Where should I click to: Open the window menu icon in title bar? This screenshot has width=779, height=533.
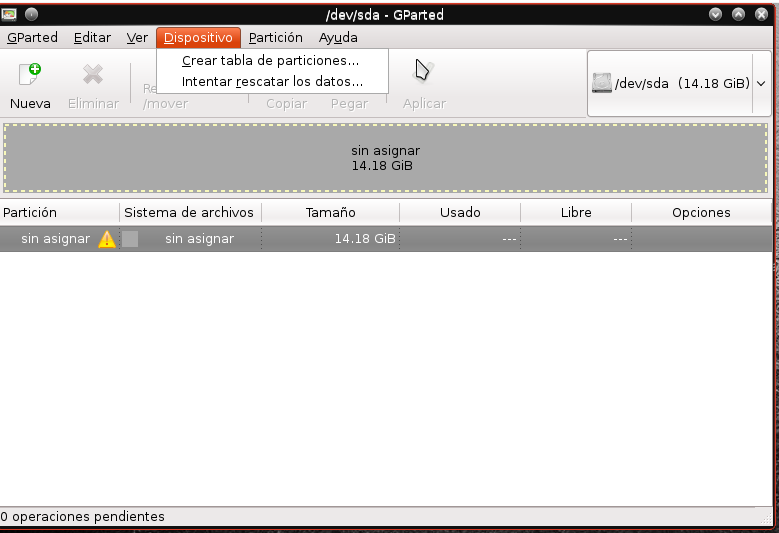11,14
